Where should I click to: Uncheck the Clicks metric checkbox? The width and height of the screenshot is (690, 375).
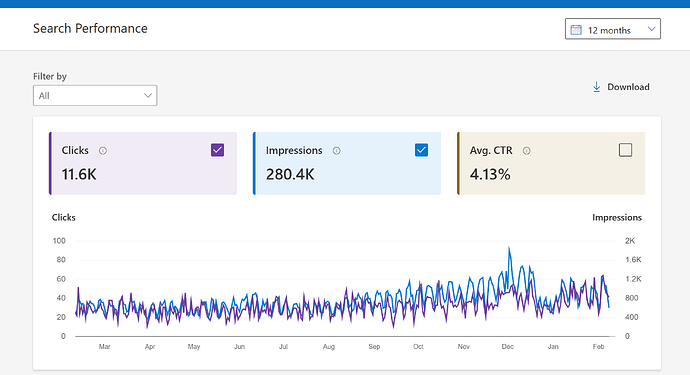coord(217,150)
